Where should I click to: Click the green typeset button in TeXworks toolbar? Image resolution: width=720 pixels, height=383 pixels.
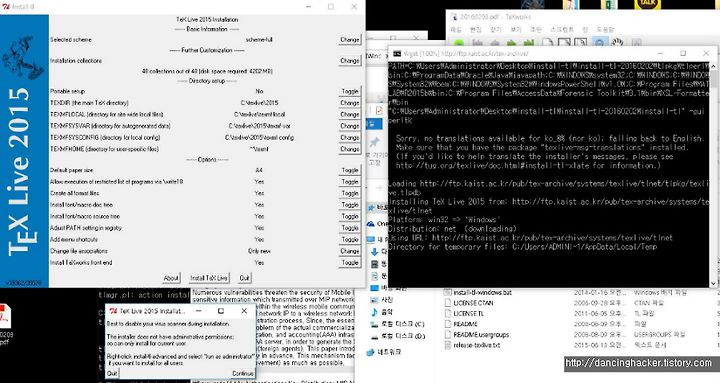point(459,43)
